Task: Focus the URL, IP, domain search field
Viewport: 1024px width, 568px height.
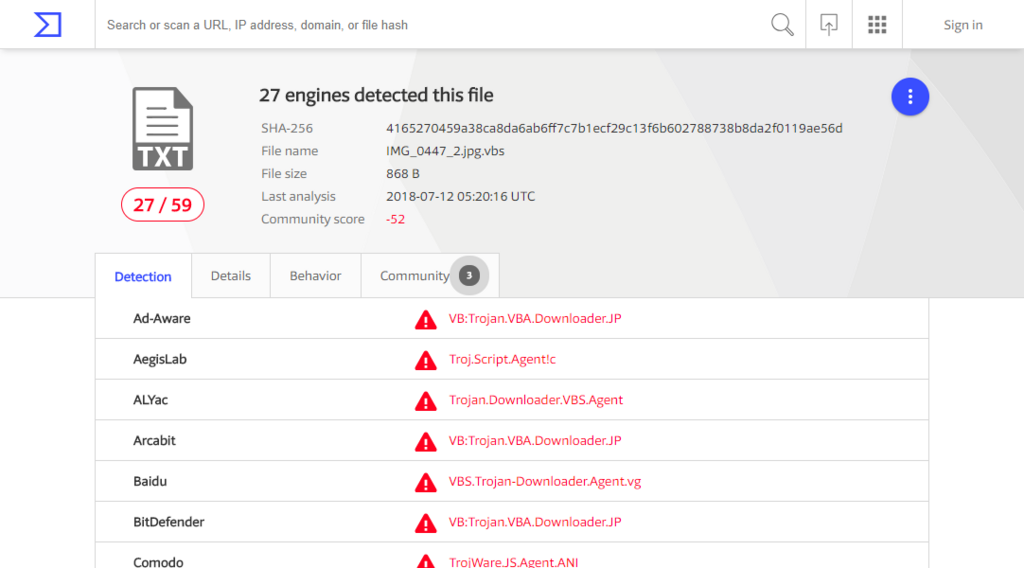Action: 431,25
